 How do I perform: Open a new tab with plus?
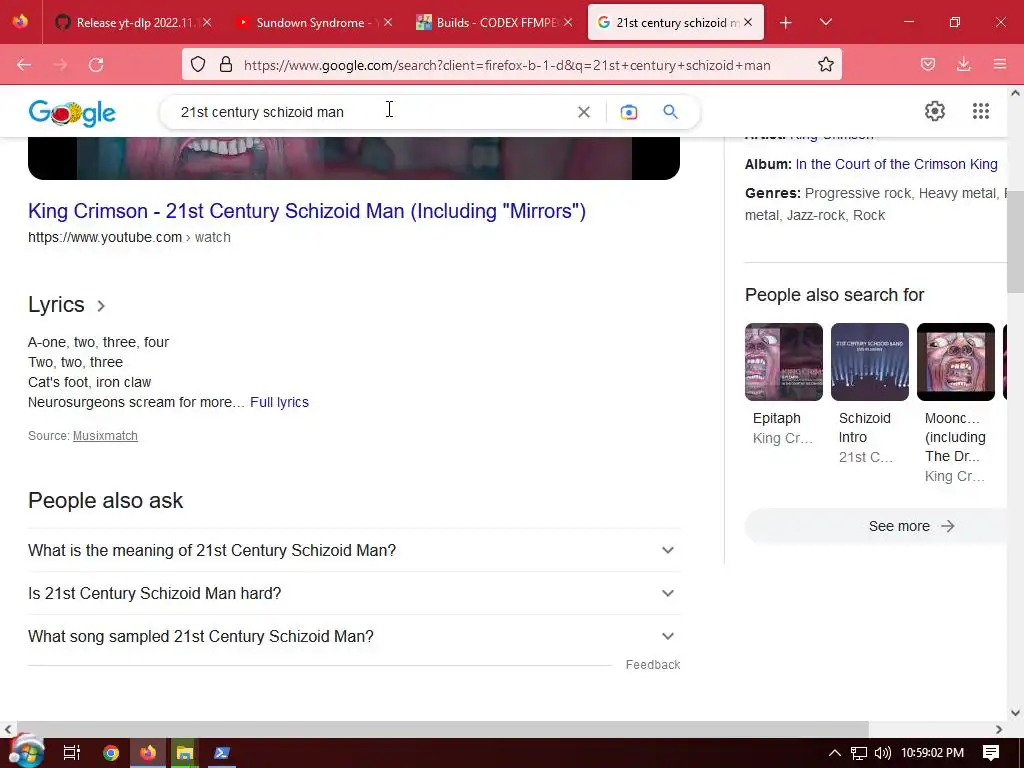pos(786,23)
